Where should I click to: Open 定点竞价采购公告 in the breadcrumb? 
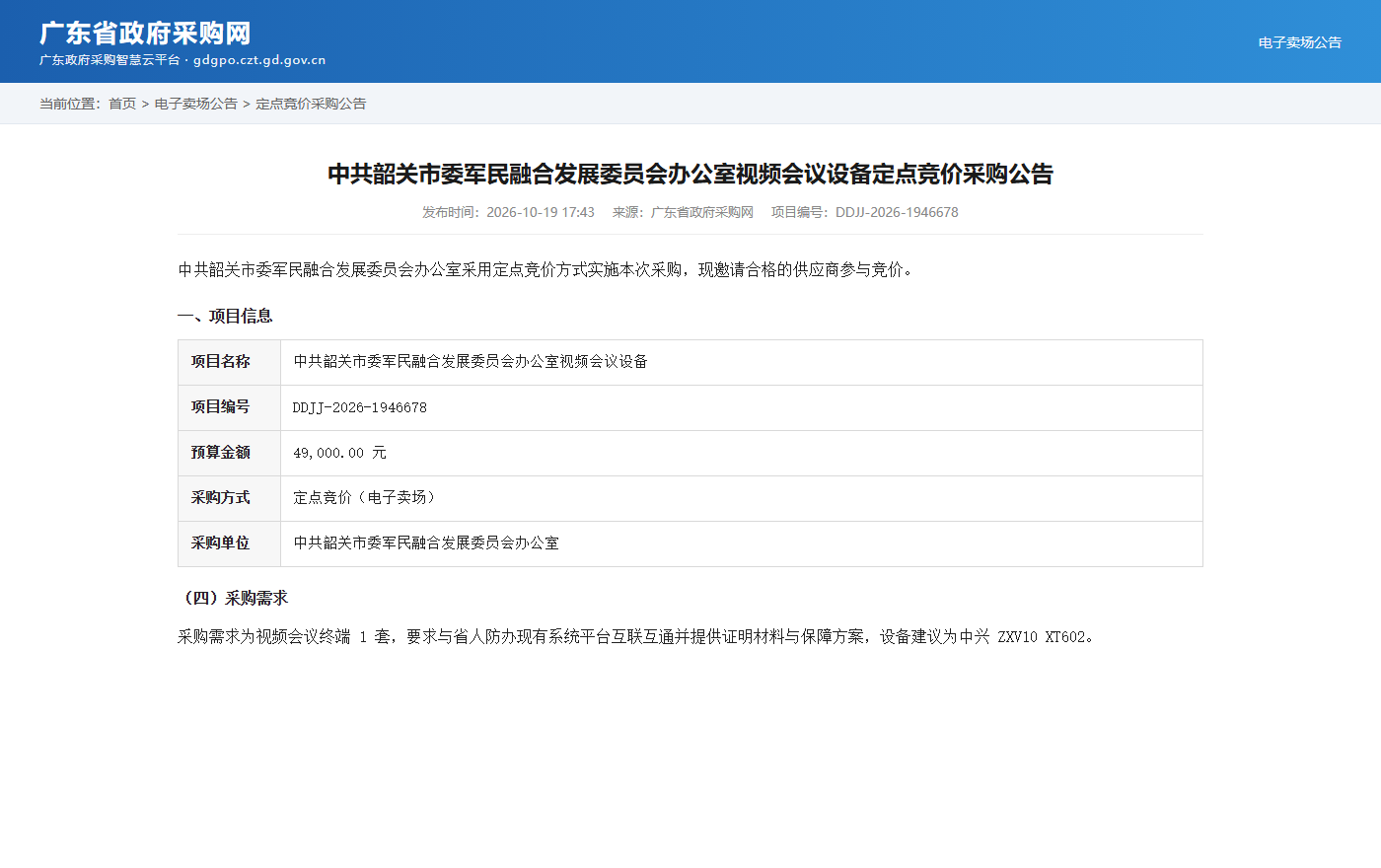[311, 104]
